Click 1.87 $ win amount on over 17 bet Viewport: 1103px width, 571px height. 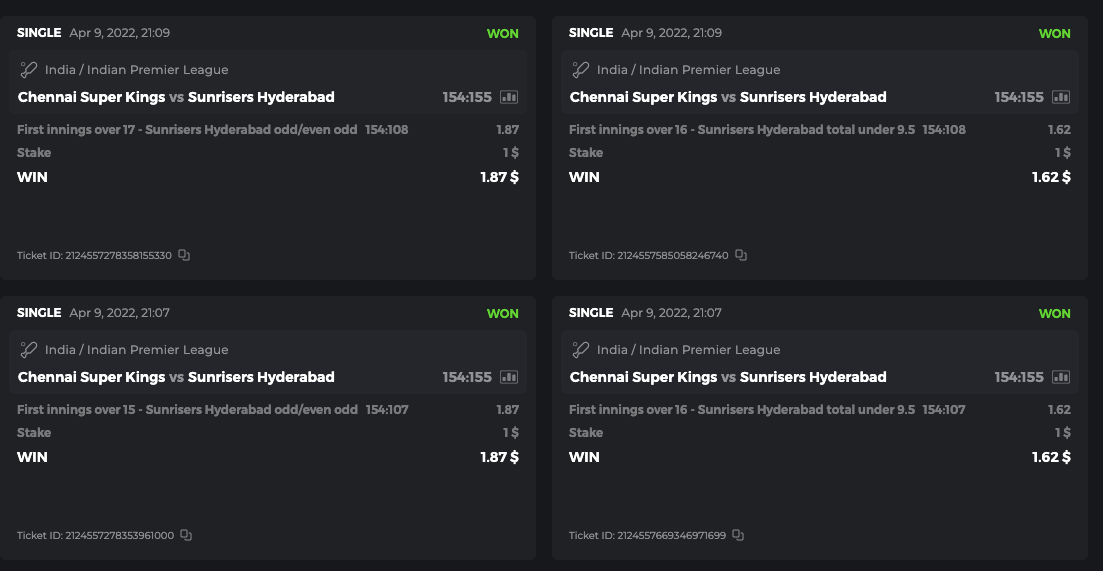499,177
